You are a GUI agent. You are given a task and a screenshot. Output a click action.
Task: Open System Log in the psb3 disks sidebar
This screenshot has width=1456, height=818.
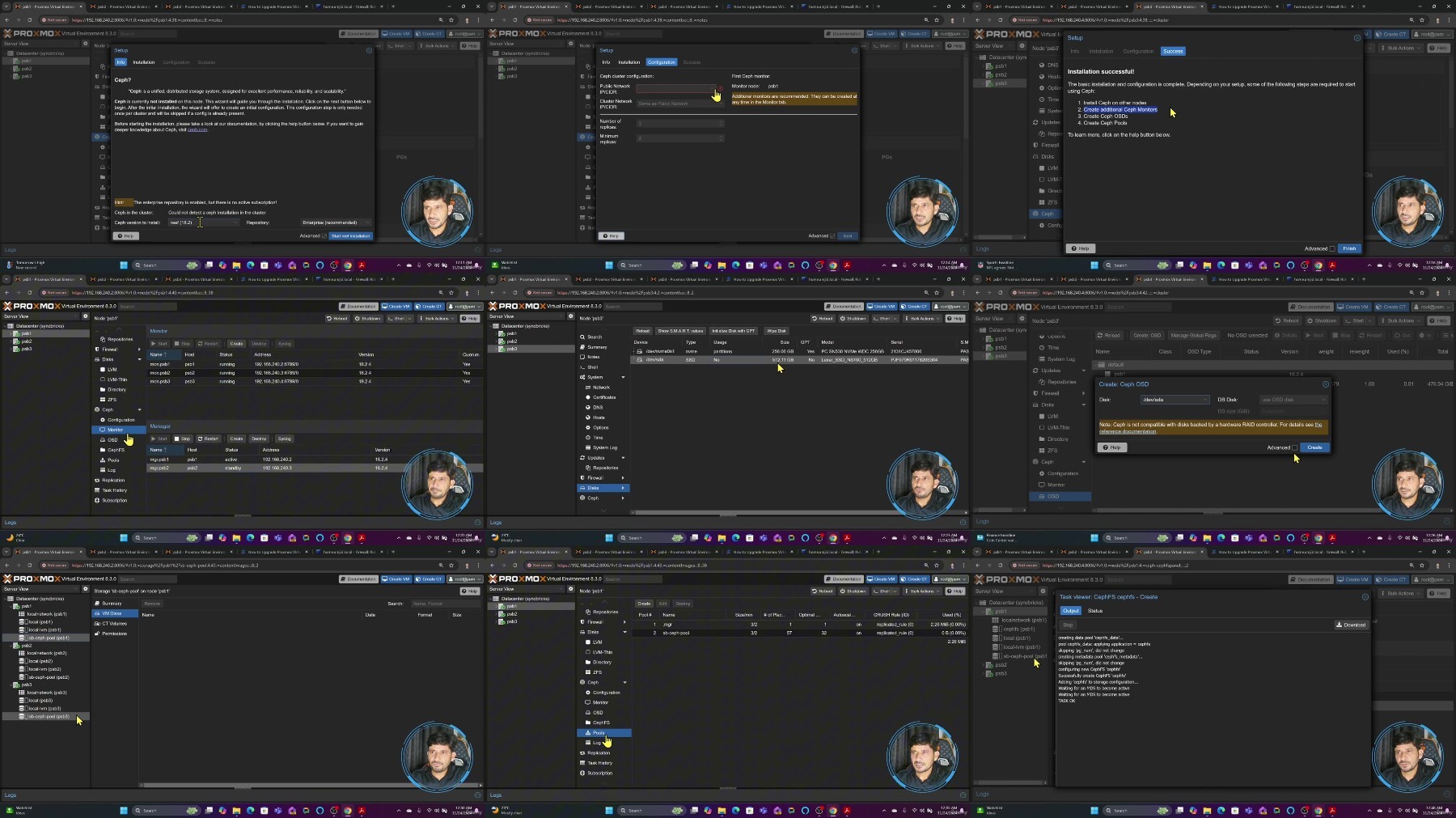pyautogui.click(x=605, y=447)
